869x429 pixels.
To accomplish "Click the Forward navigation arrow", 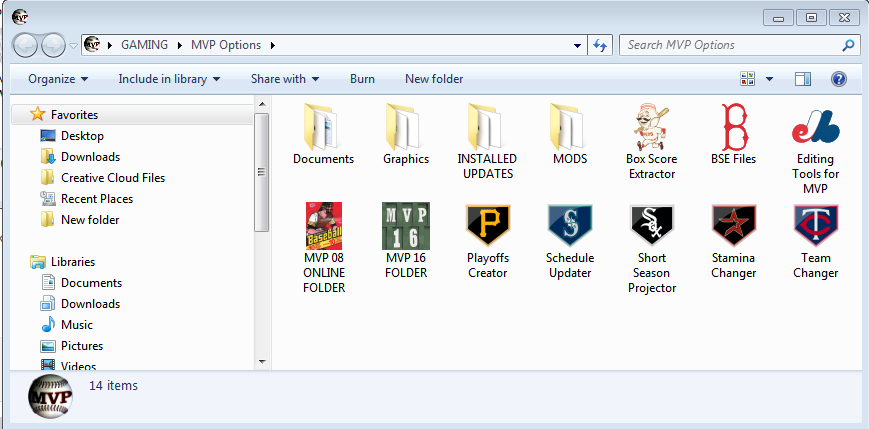I will (54, 45).
